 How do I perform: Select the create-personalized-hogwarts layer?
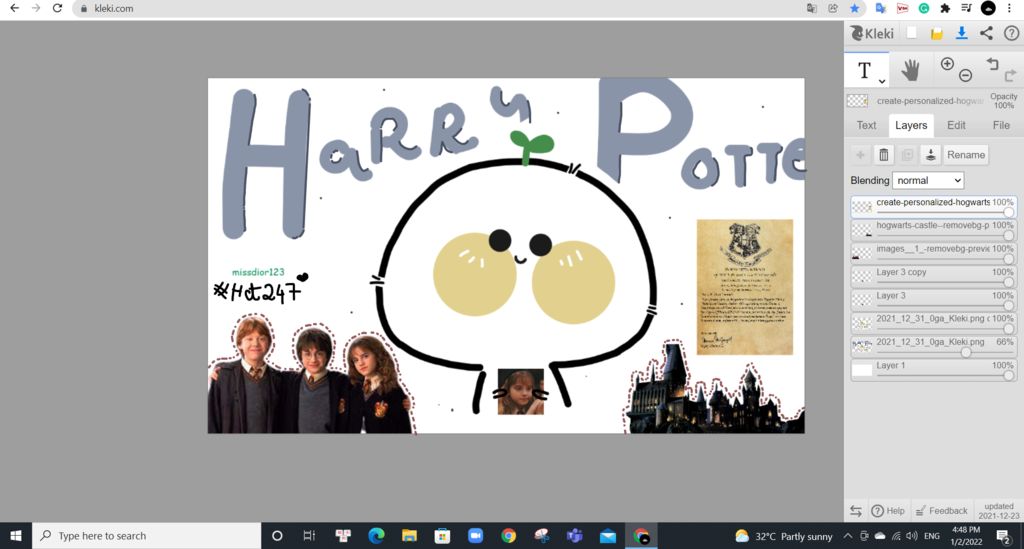933,206
